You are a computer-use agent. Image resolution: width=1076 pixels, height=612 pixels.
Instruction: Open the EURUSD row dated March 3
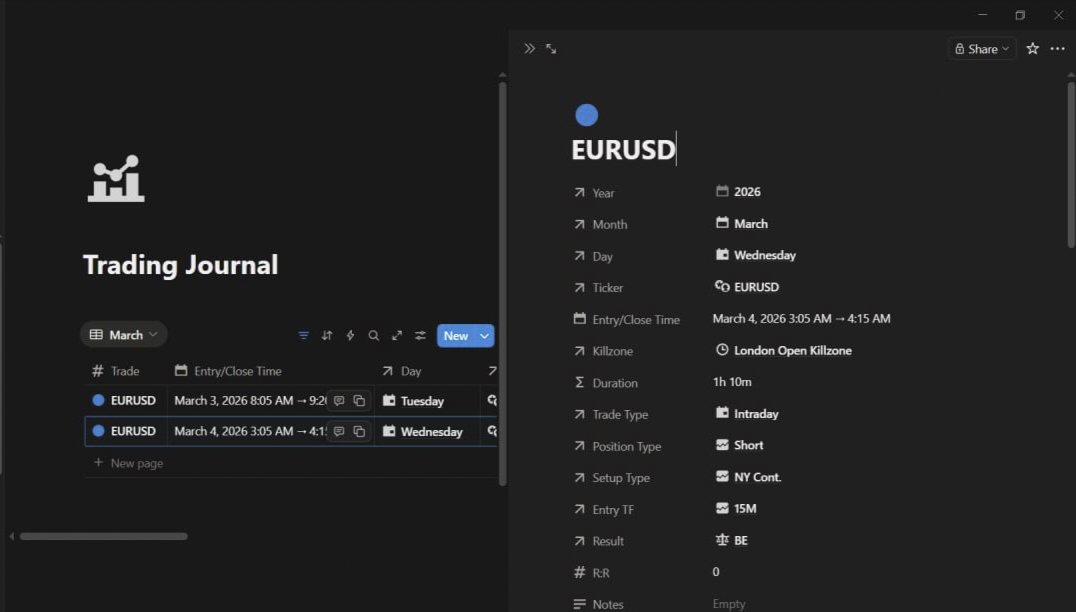(x=133, y=400)
